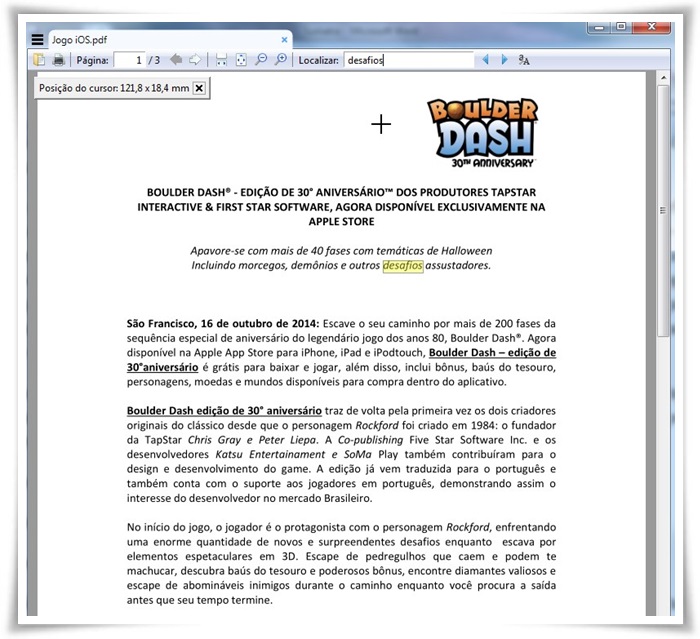This screenshot has height=639, width=700.
Task: Select the Fit Page view icon
Action: pos(241,60)
